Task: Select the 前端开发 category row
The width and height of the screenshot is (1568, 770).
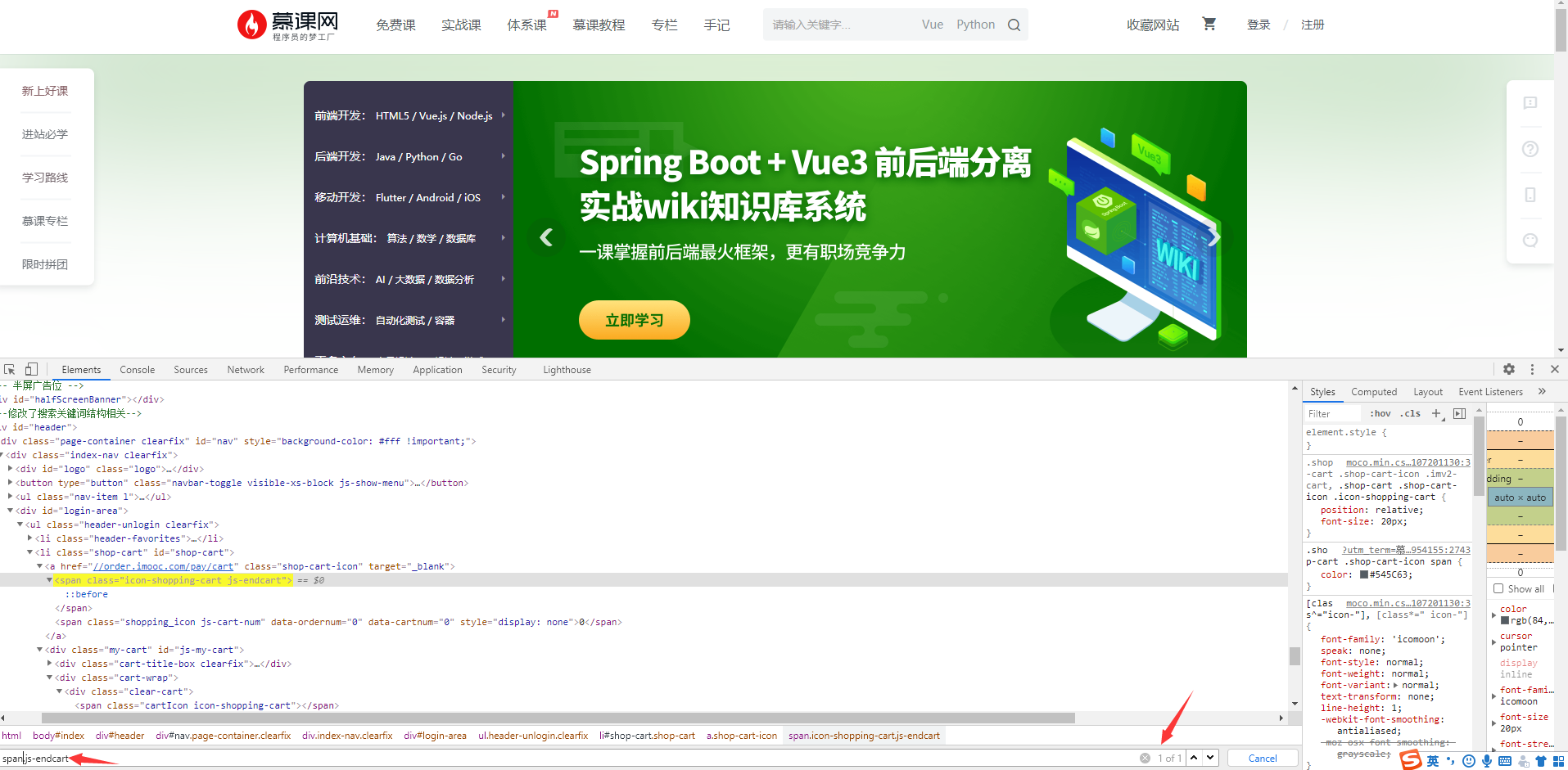Action: tap(409, 115)
